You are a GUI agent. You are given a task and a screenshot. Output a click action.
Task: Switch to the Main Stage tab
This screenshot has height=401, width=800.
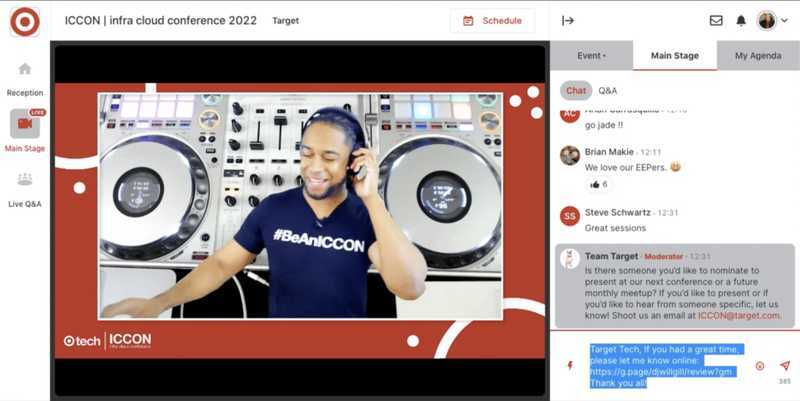(x=674, y=56)
